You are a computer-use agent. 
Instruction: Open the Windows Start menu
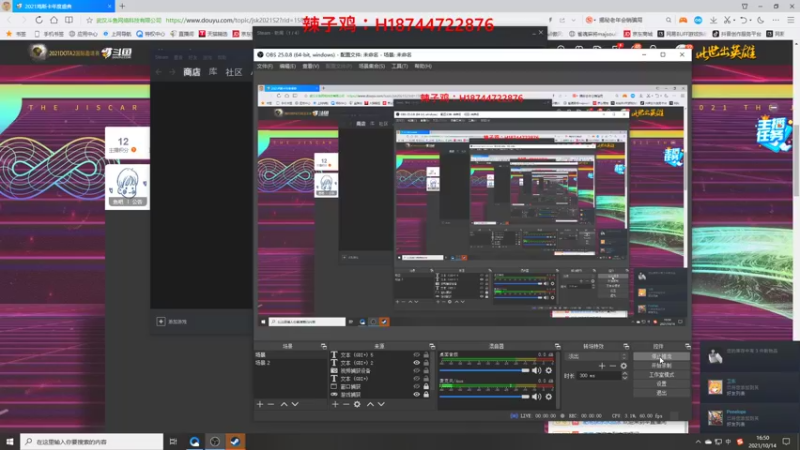[10, 441]
